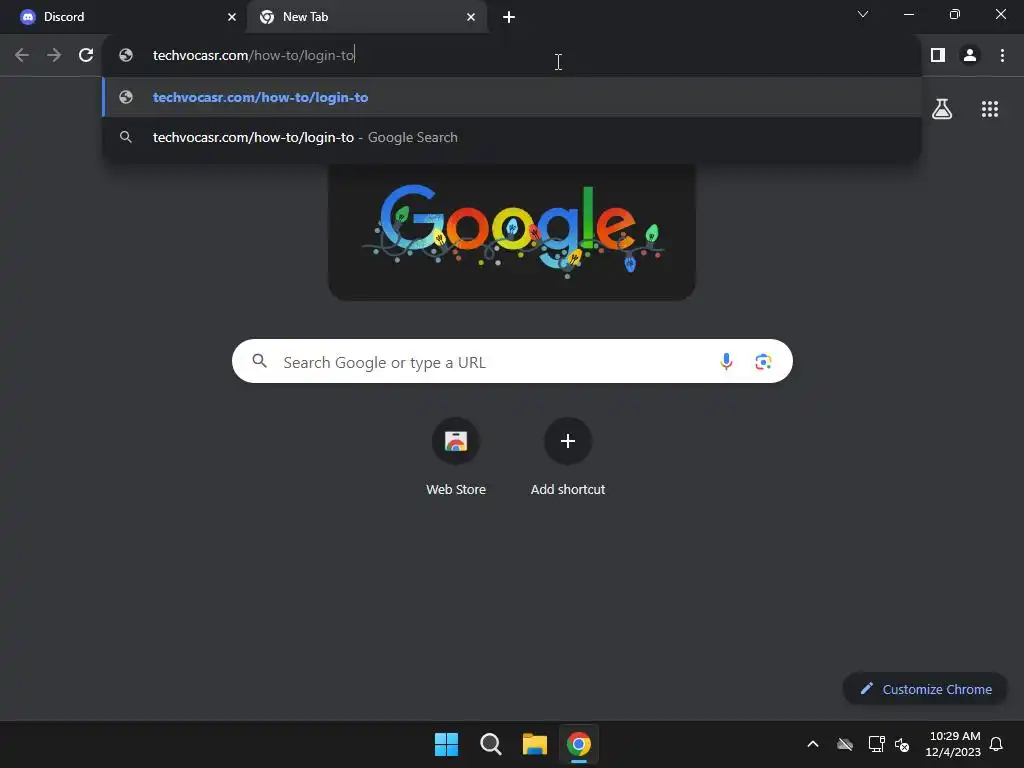Click the globe icon in address bar
The height and width of the screenshot is (768, 1024).
pos(126,56)
